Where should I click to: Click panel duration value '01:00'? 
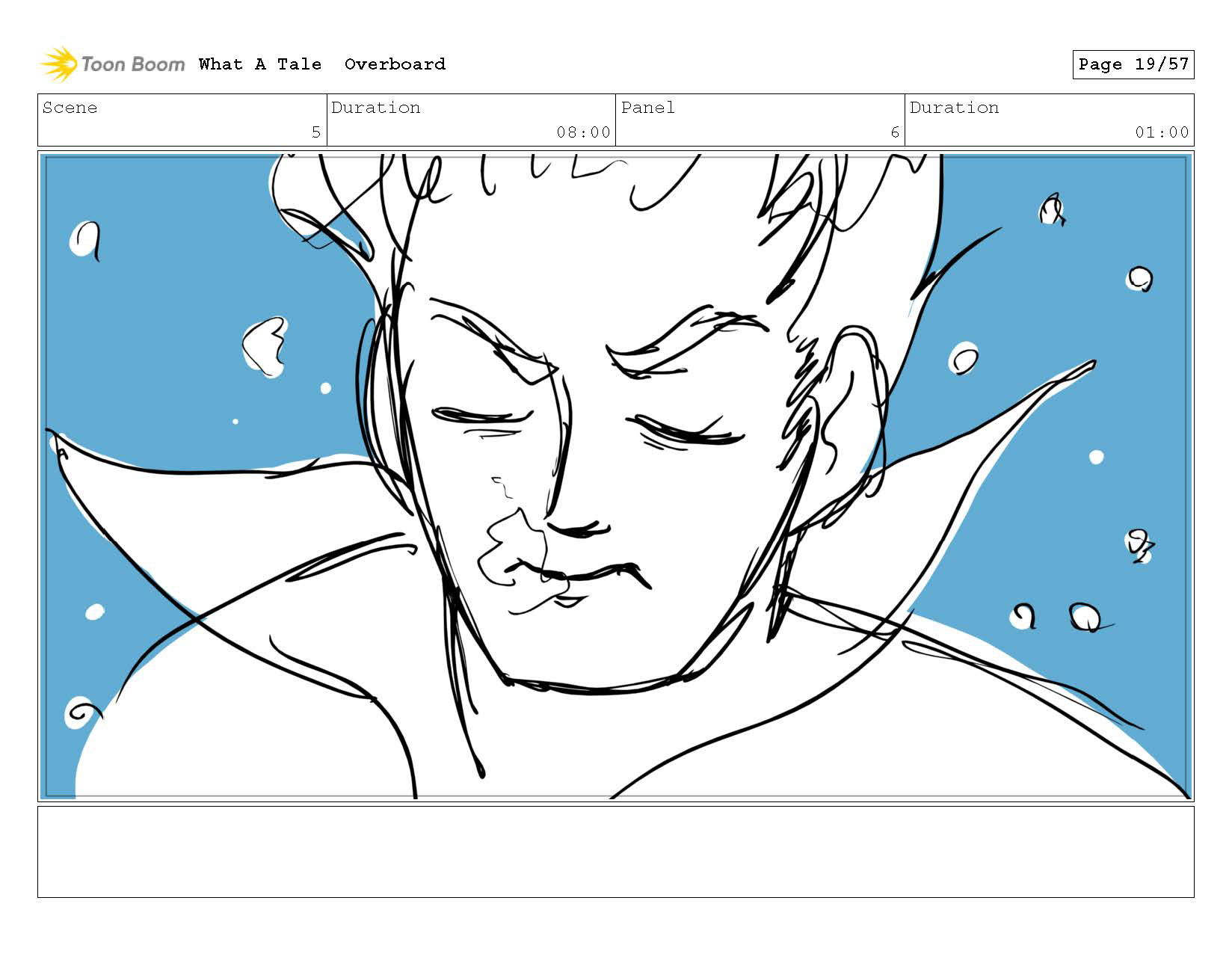pos(1162,132)
